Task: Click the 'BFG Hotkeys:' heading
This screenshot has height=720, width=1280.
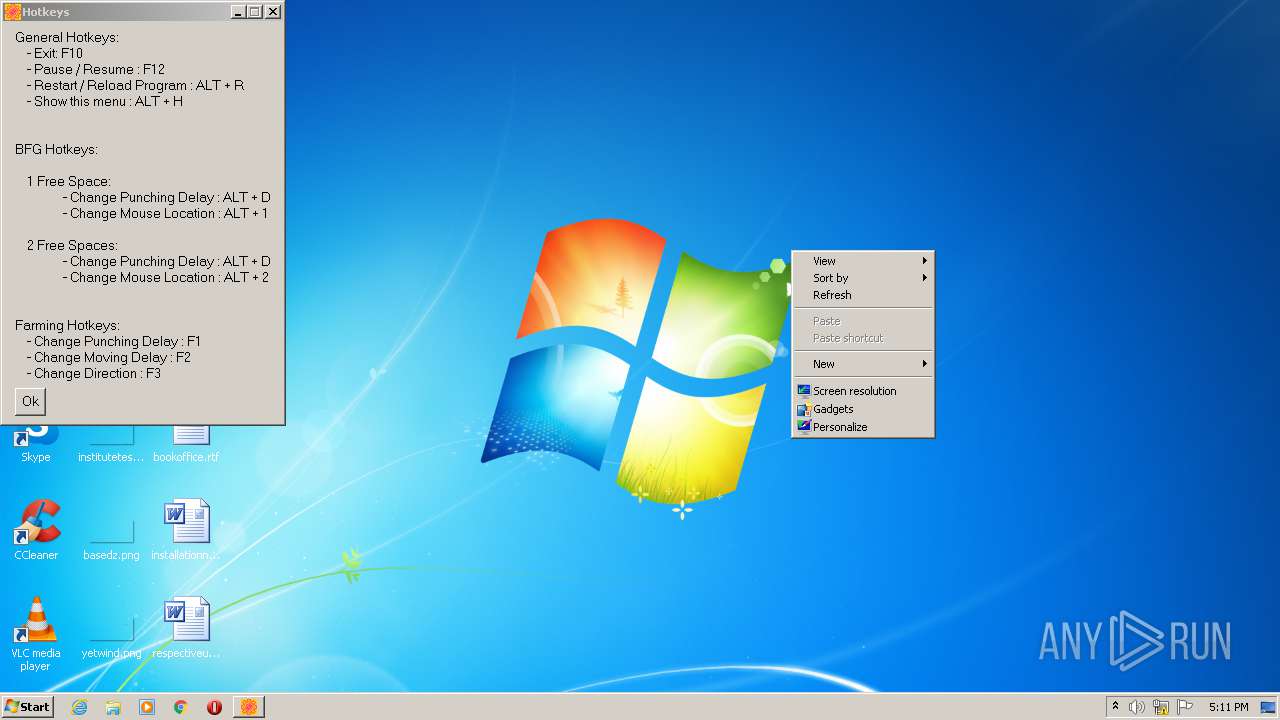Action: click(x=56, y=149)
